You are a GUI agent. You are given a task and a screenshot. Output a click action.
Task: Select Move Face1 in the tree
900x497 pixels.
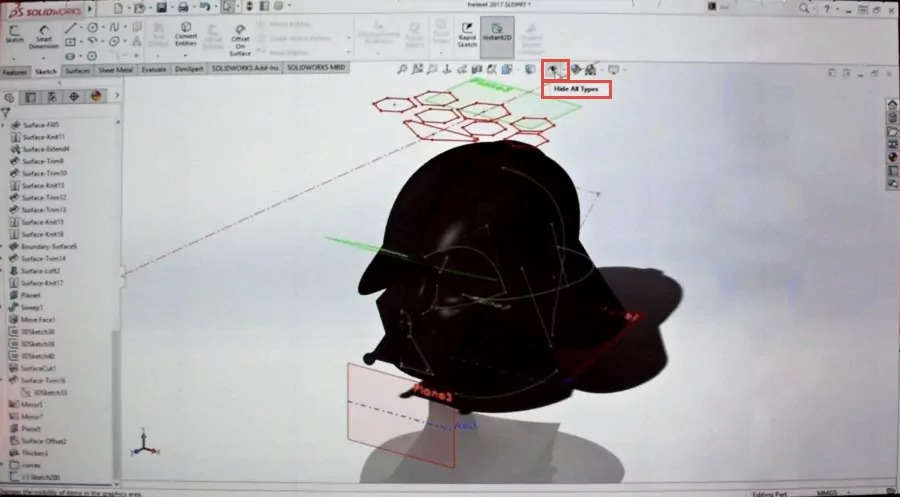coord(32,320)
